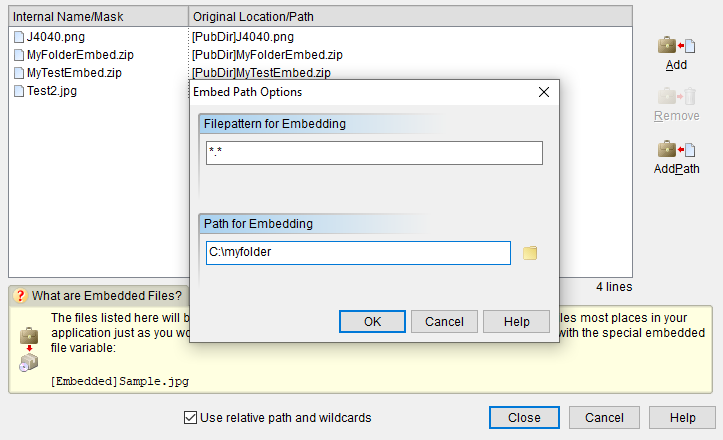The image size is (723, 440).
Task: Toggle Use relative path and wildcards
Action: (190, 418)
